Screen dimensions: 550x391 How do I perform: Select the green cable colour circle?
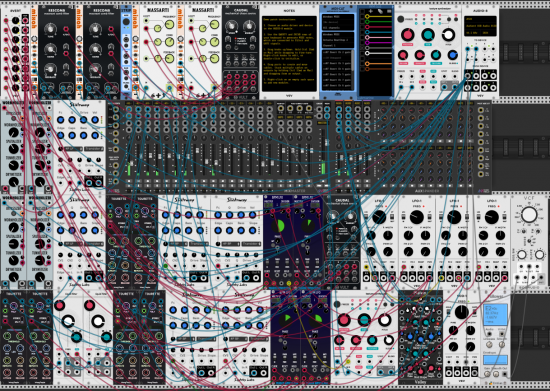point(367,22)
